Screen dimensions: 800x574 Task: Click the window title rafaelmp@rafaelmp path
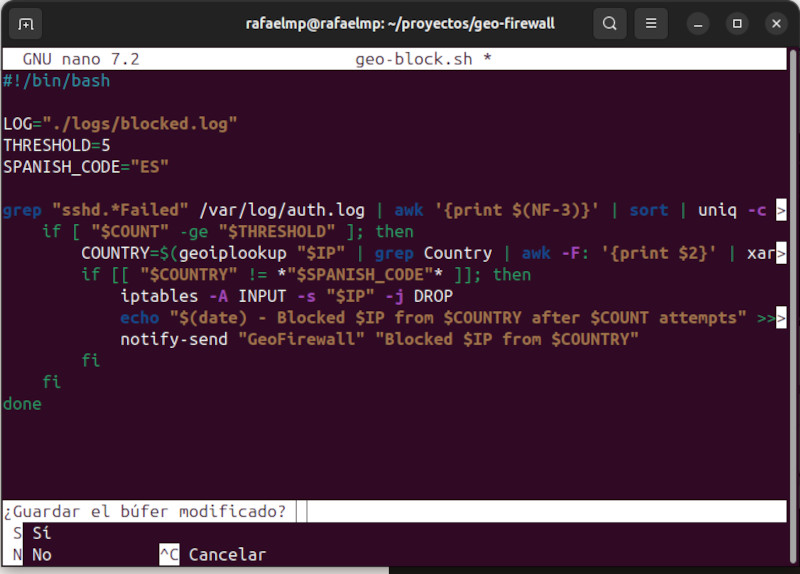[x=400, y=23]
